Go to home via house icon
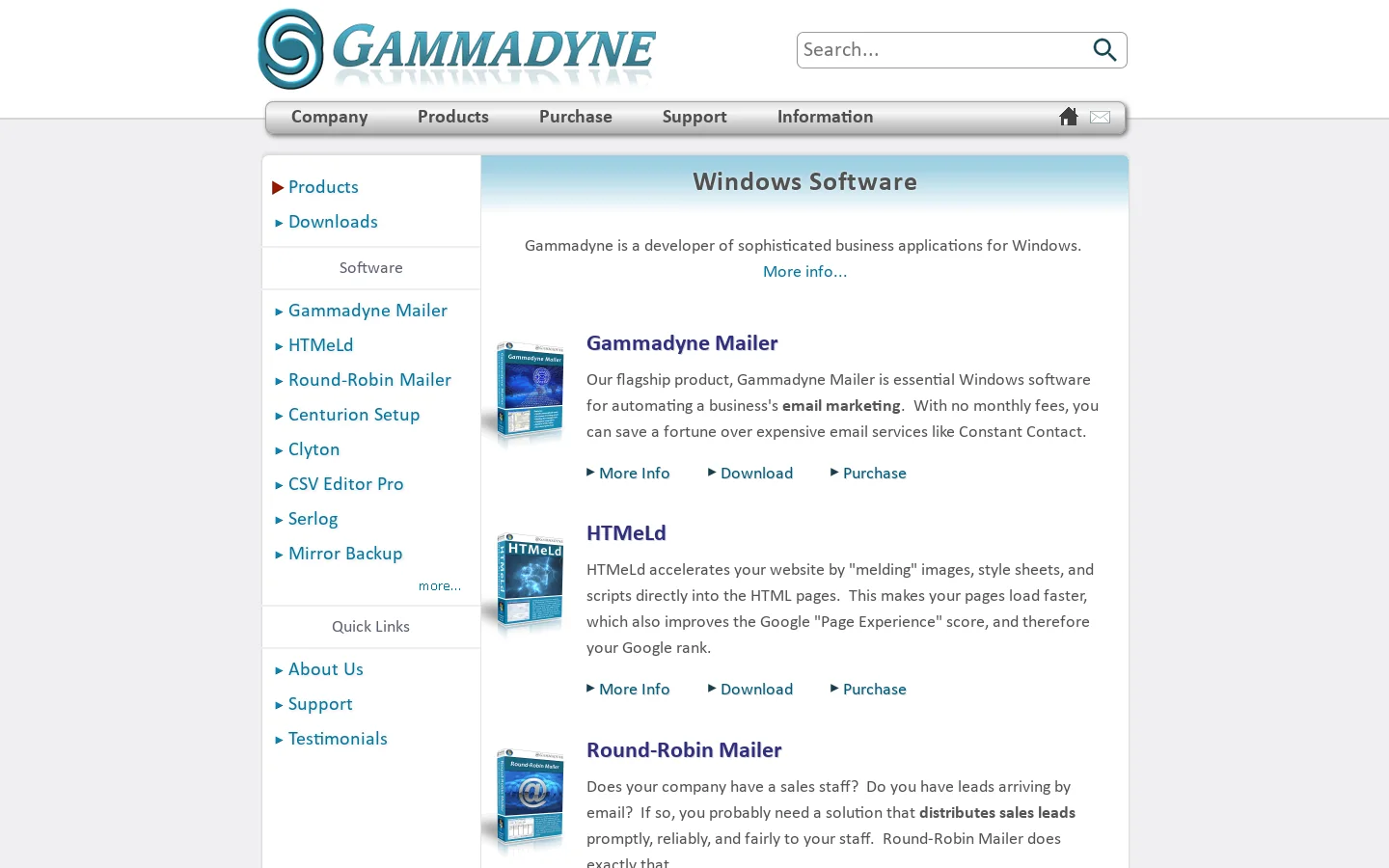This screenshot has width=1389, height=868. click(1068, 117)
